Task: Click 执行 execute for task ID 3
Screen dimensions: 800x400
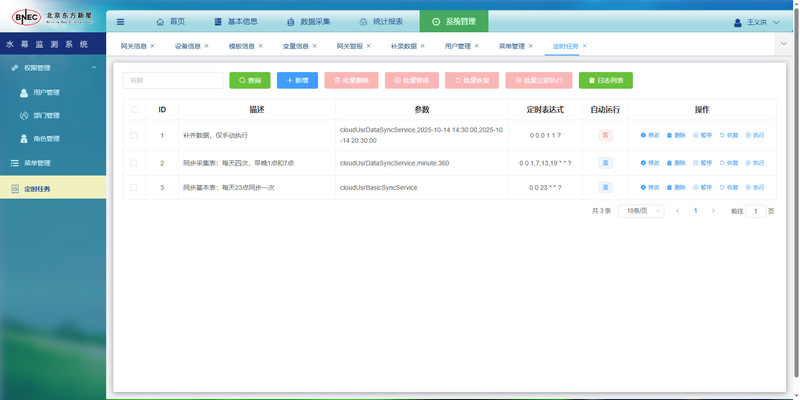Action: (x=755, y=187)
